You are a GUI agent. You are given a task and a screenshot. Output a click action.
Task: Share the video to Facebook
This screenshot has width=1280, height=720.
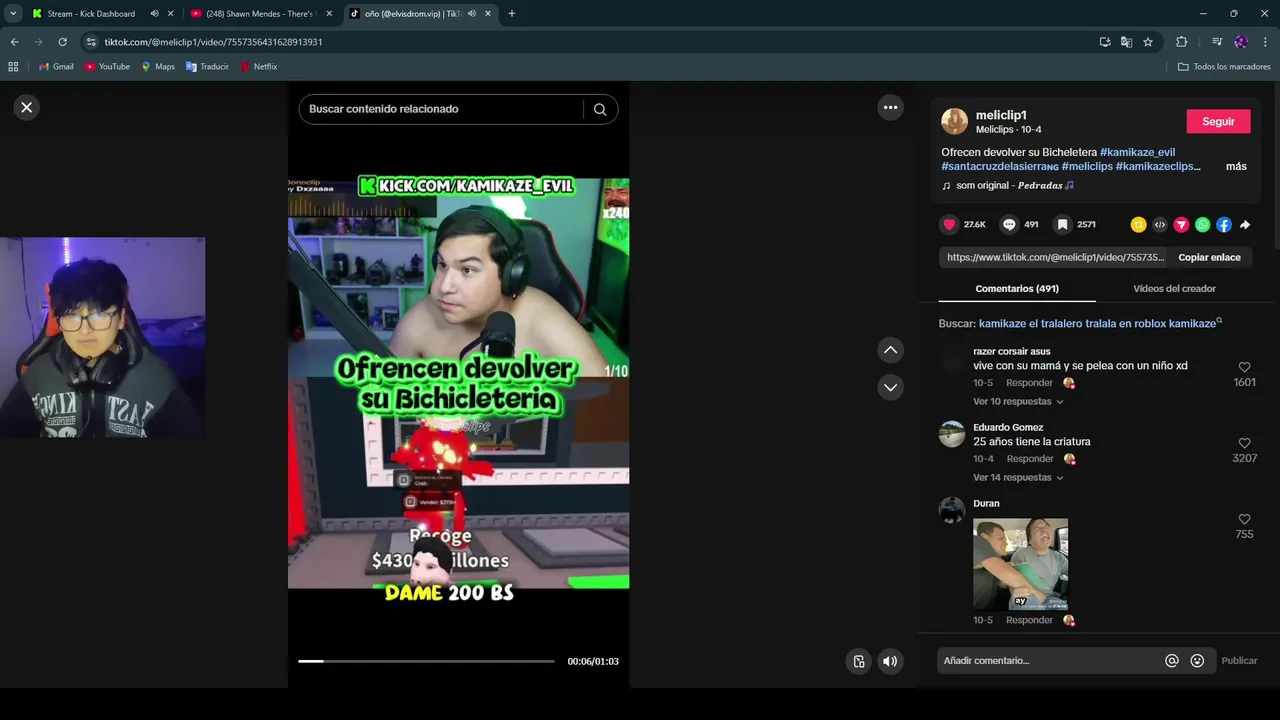click(x=1224, y=225)
